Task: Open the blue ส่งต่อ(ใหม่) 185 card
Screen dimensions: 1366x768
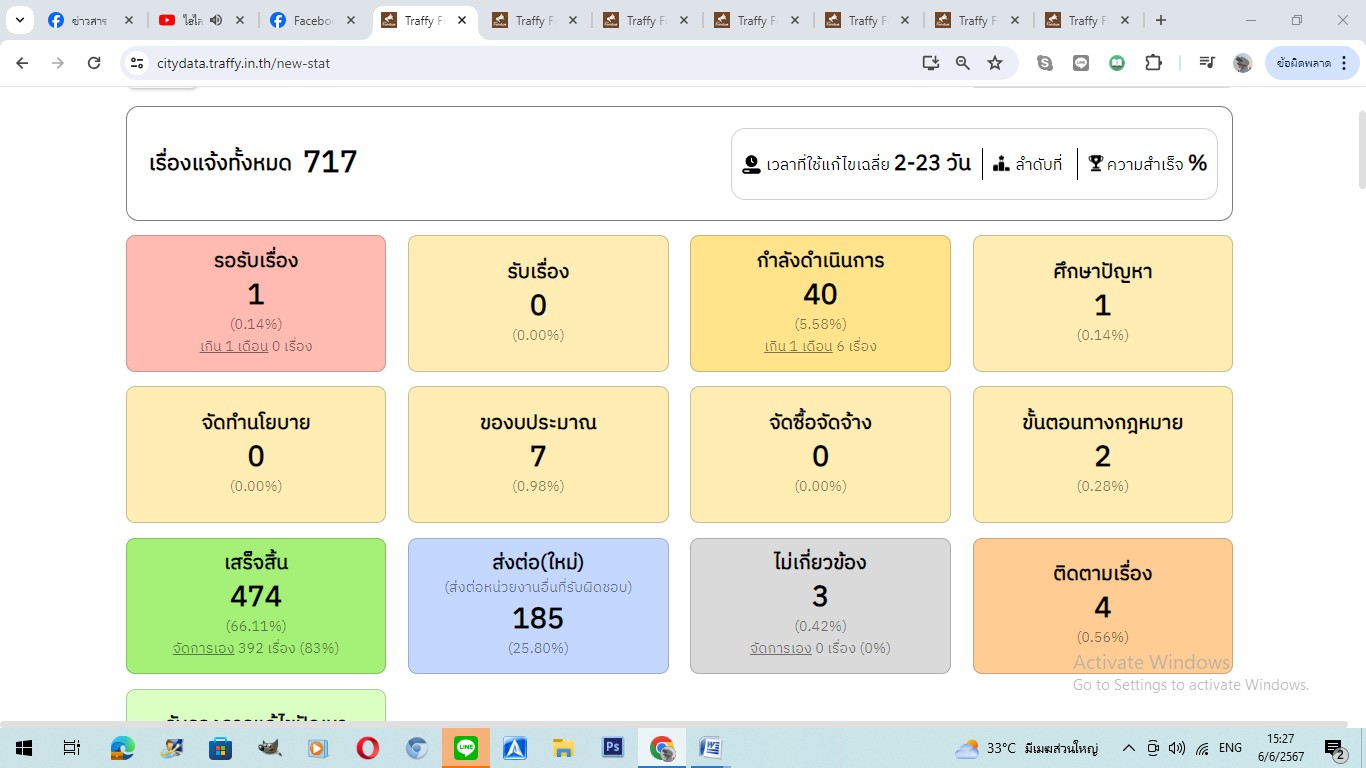Action: (538, 605)
